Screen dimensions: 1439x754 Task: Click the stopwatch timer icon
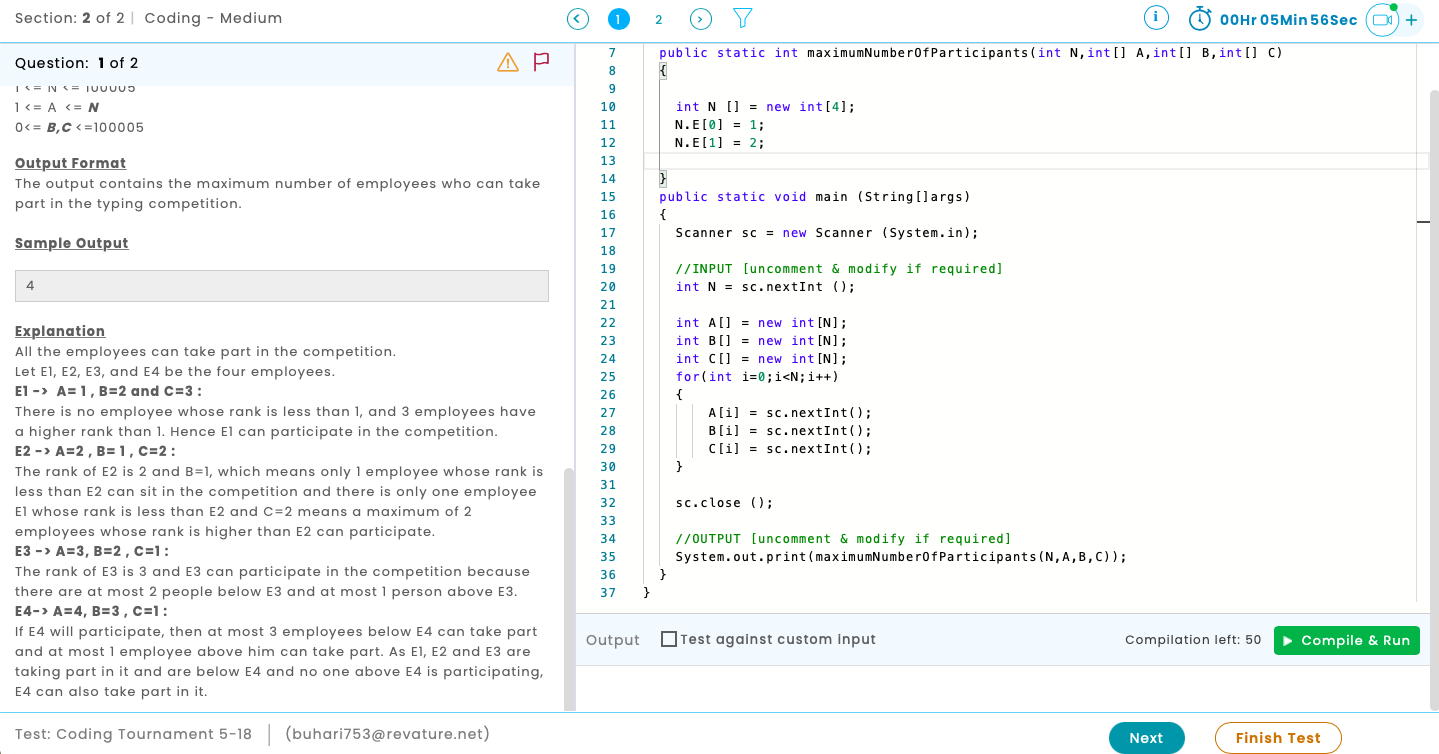point(1200,19)
